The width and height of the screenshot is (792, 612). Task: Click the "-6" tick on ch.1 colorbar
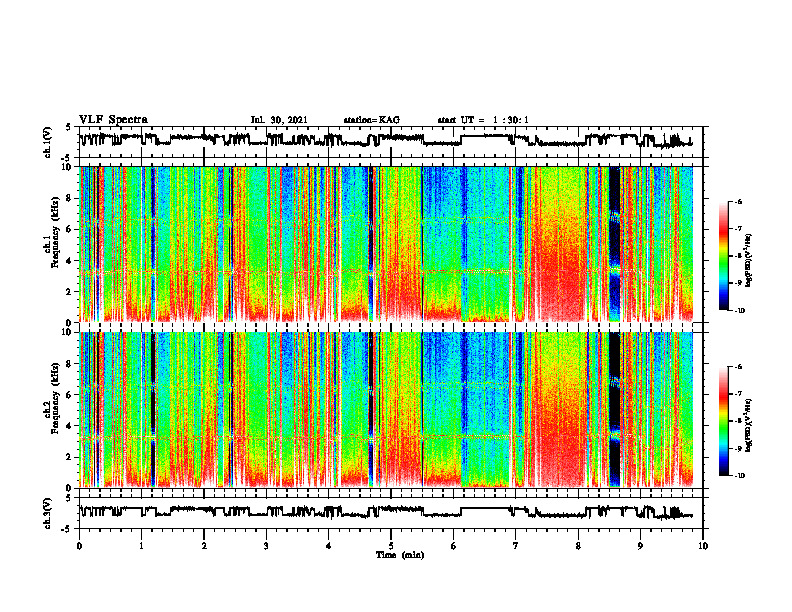tap(738, 201)
